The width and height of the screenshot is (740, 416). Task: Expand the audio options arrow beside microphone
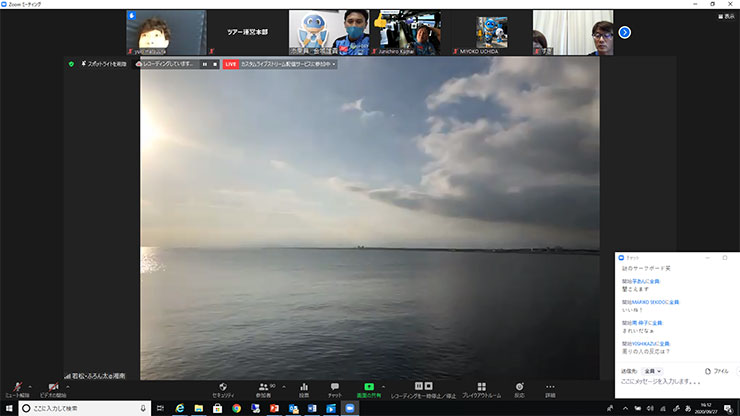(x=29, y=384)
